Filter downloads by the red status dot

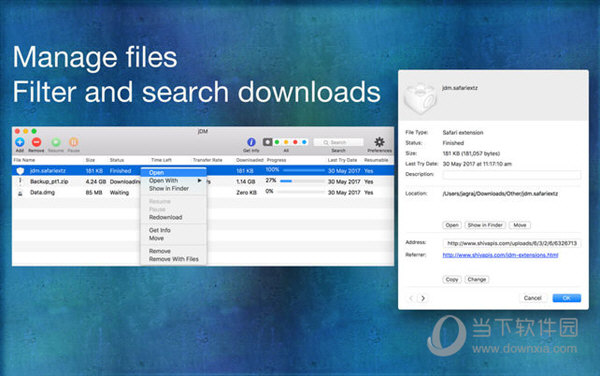[295, 142]
